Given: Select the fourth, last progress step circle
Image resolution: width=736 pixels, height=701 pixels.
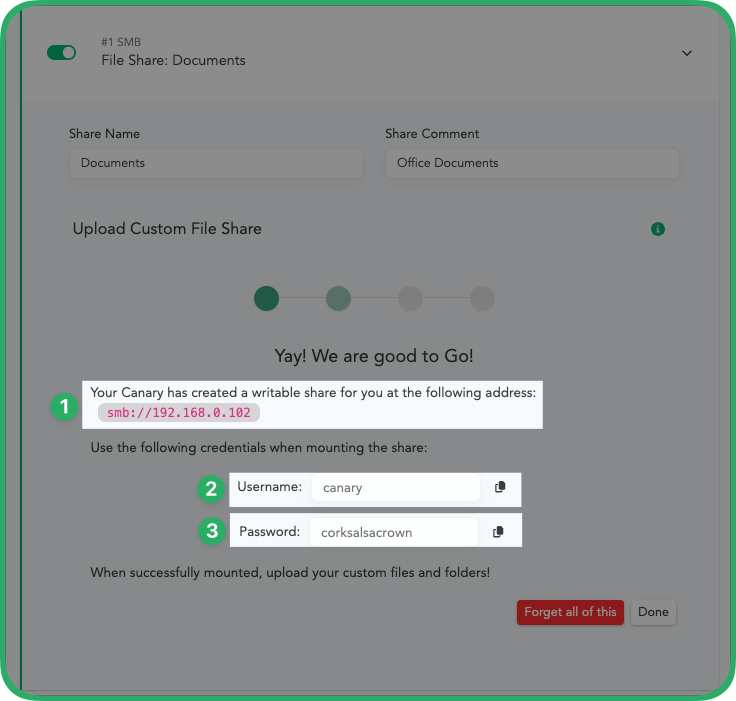Looking at the screenshot, I should pos(482,298).
